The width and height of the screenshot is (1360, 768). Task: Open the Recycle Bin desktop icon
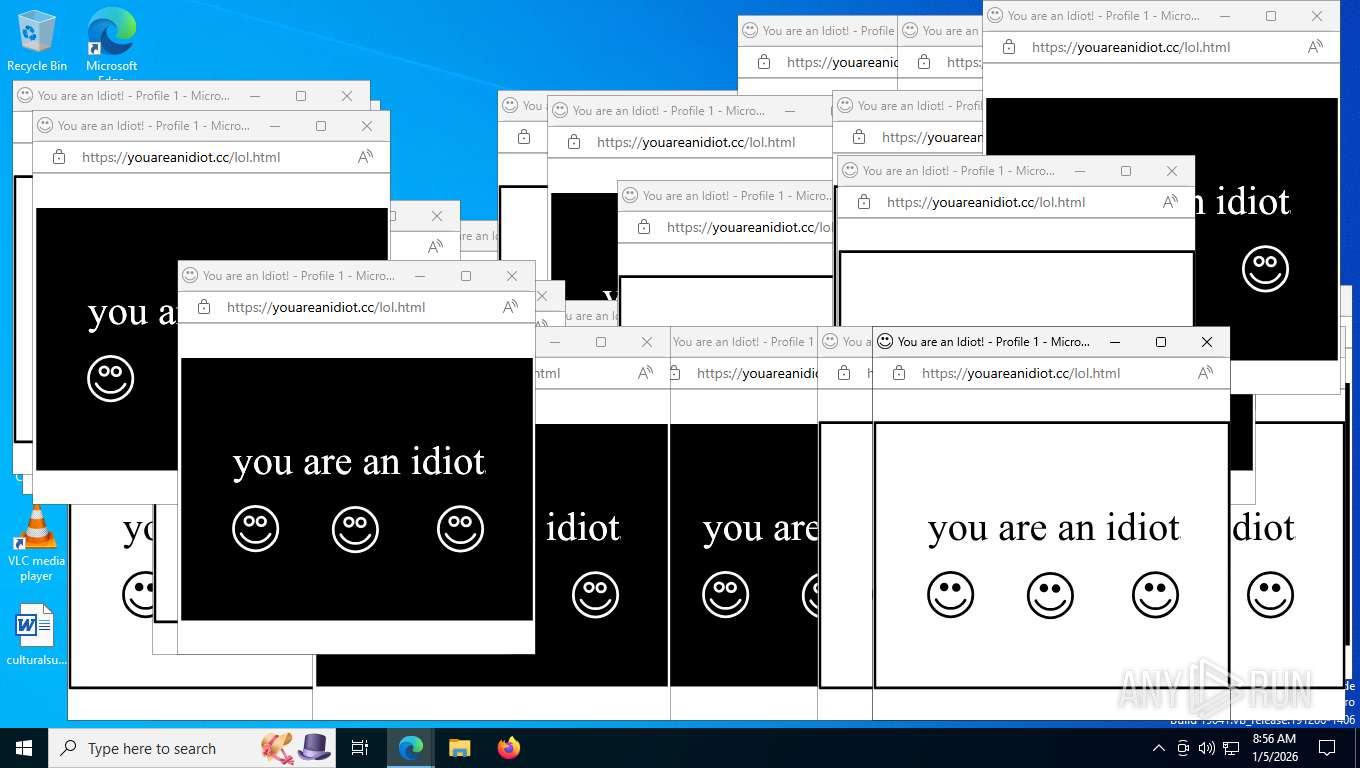pyautogui.click(x=37, y=40)
